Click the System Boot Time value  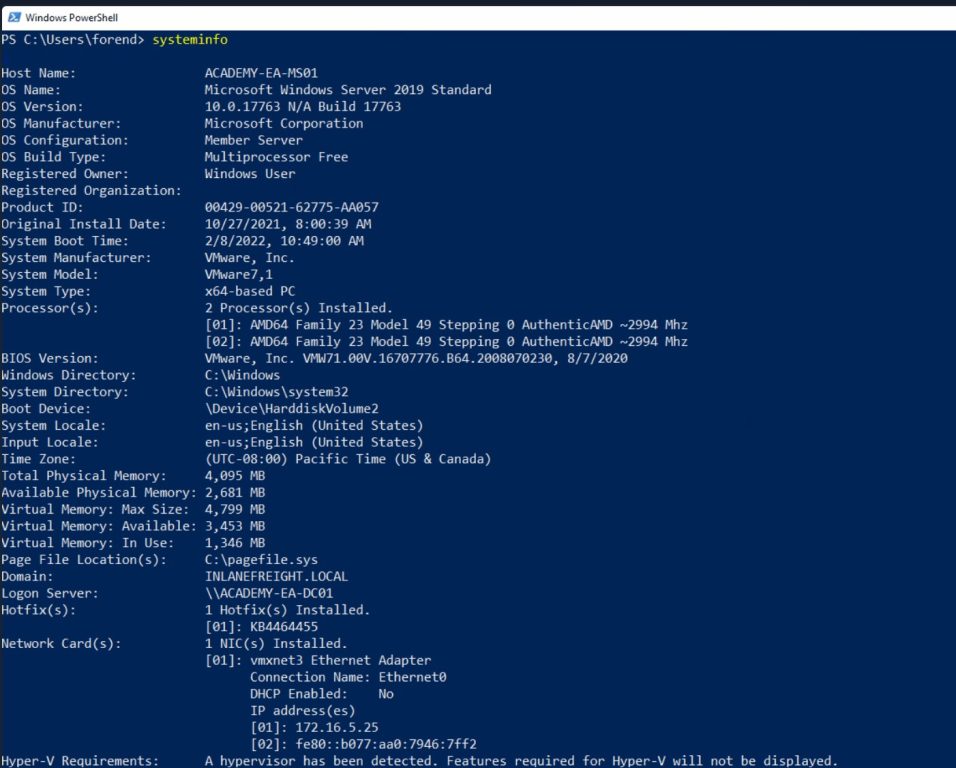284,241
